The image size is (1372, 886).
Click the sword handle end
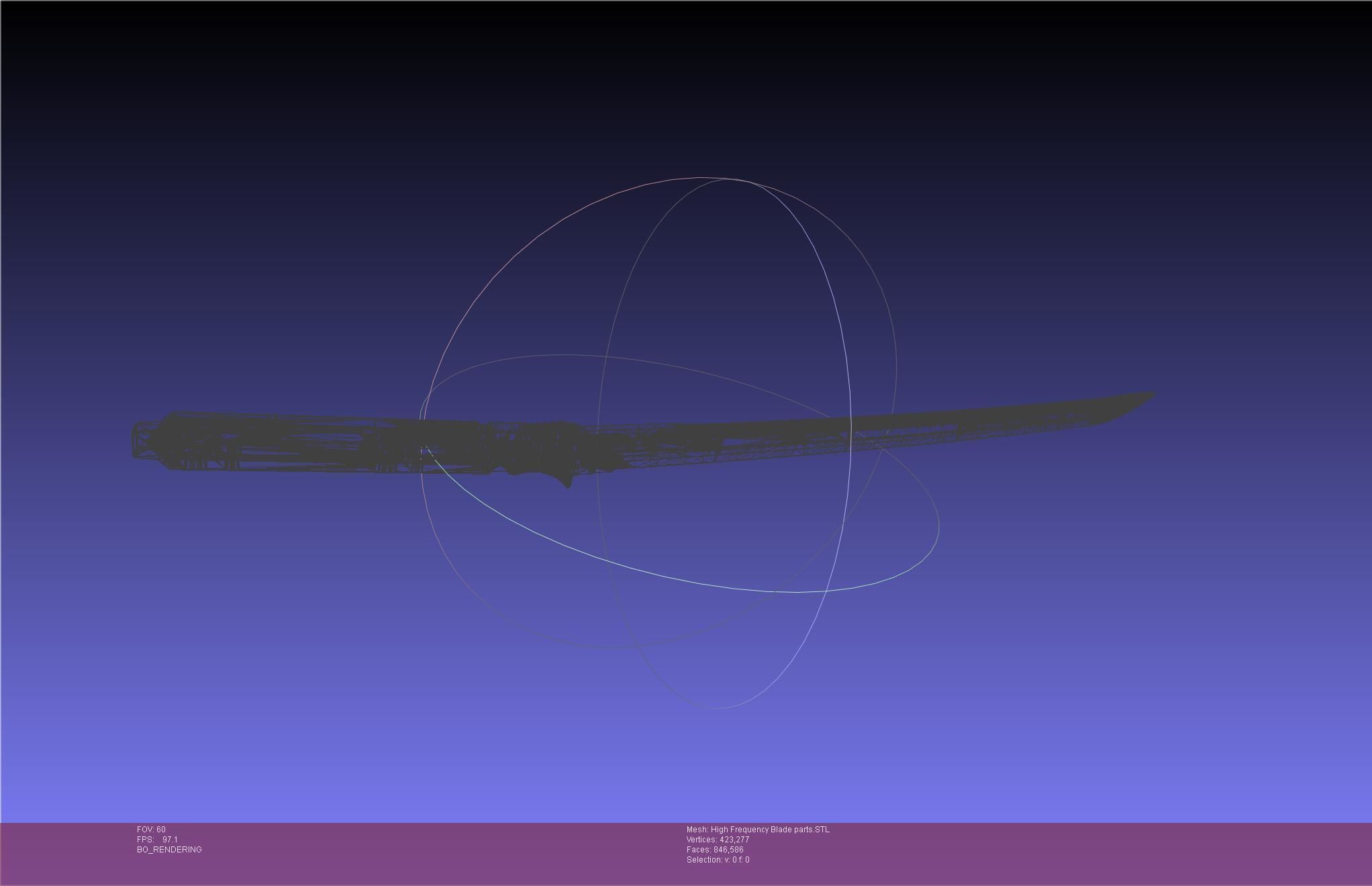[137, 440]
